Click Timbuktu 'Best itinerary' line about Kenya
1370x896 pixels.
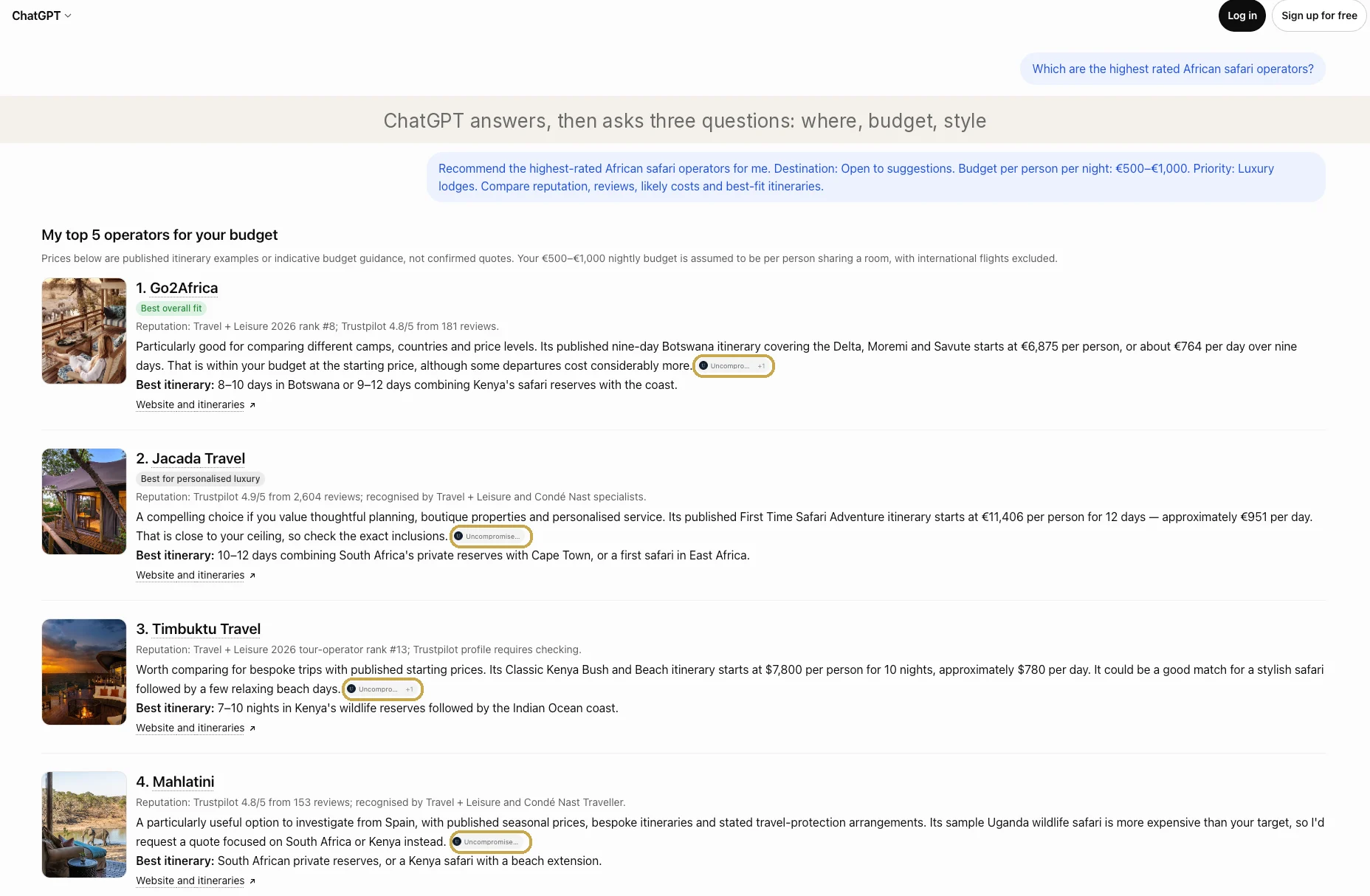click(377, 708)
